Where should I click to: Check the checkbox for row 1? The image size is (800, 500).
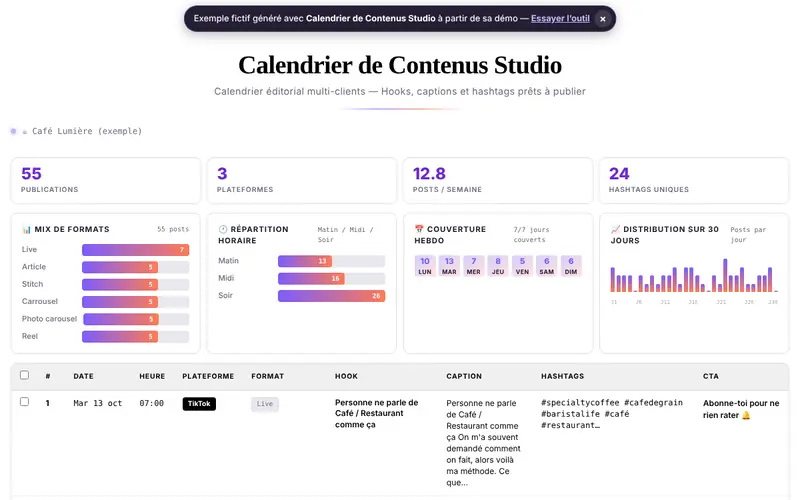(x=24, y=402)
